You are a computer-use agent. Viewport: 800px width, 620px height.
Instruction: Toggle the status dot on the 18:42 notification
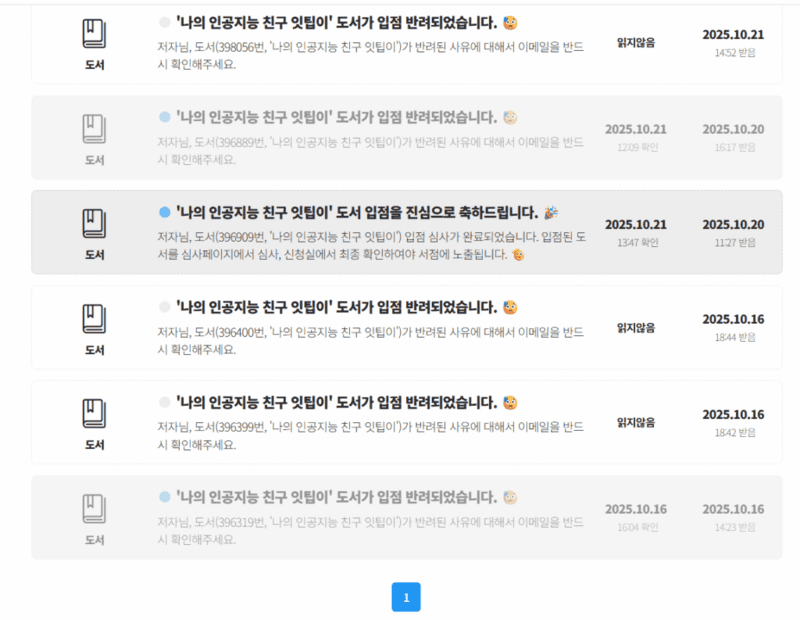[162, 402]
